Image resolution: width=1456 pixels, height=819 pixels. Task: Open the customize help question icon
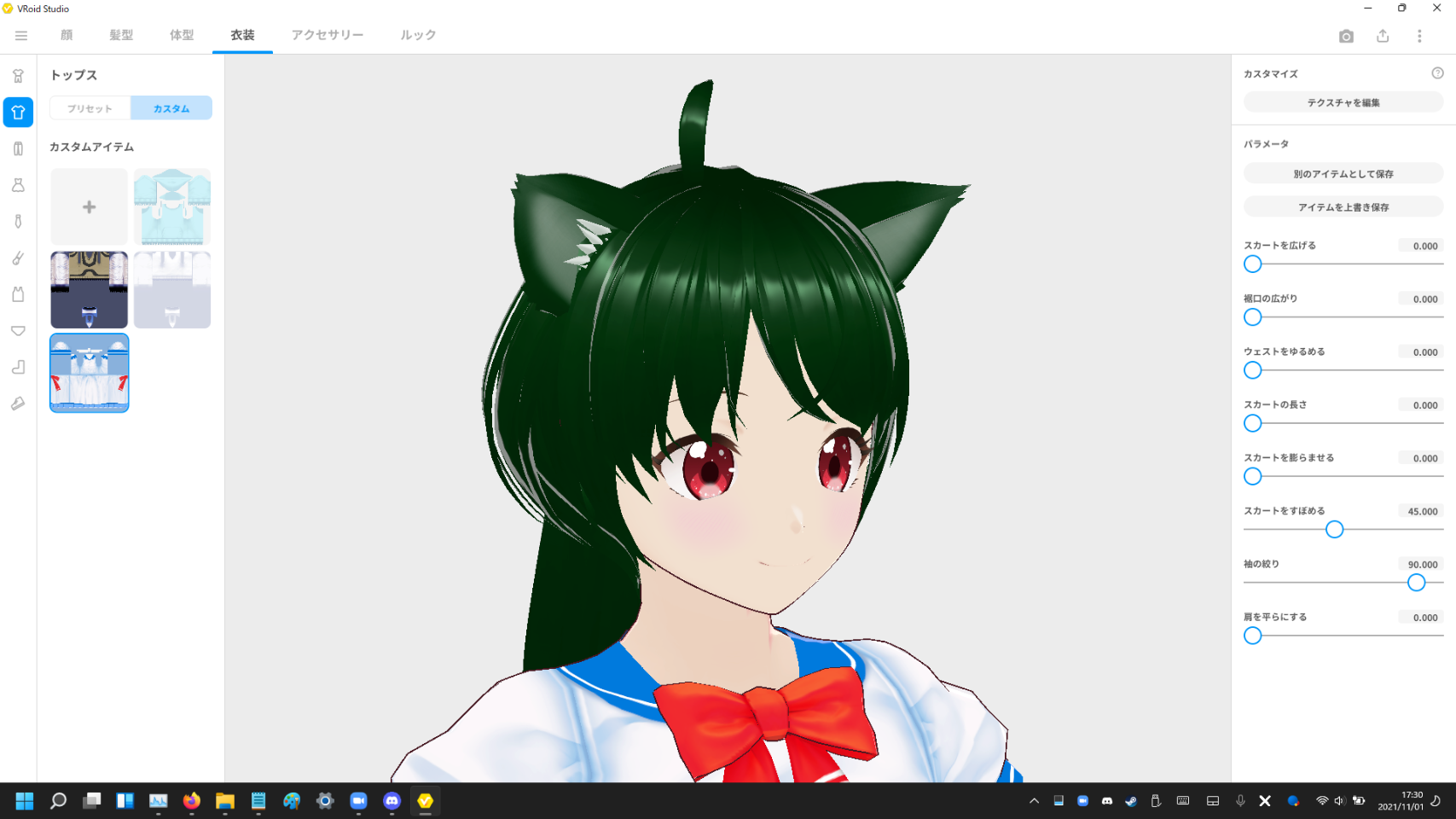click(x=1437, y=73)
